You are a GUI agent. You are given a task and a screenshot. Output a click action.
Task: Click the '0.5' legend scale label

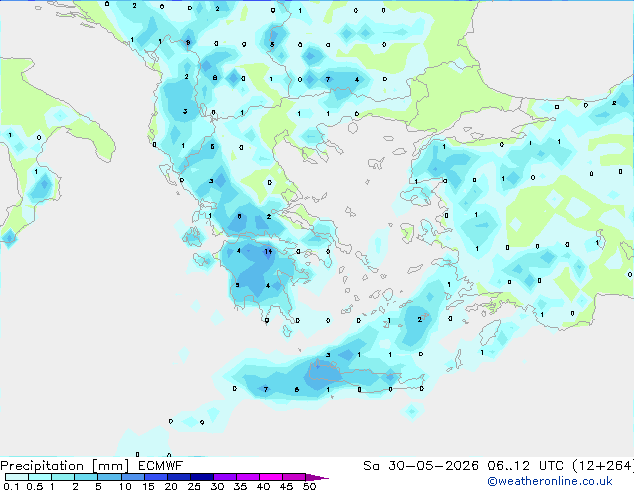35,486
